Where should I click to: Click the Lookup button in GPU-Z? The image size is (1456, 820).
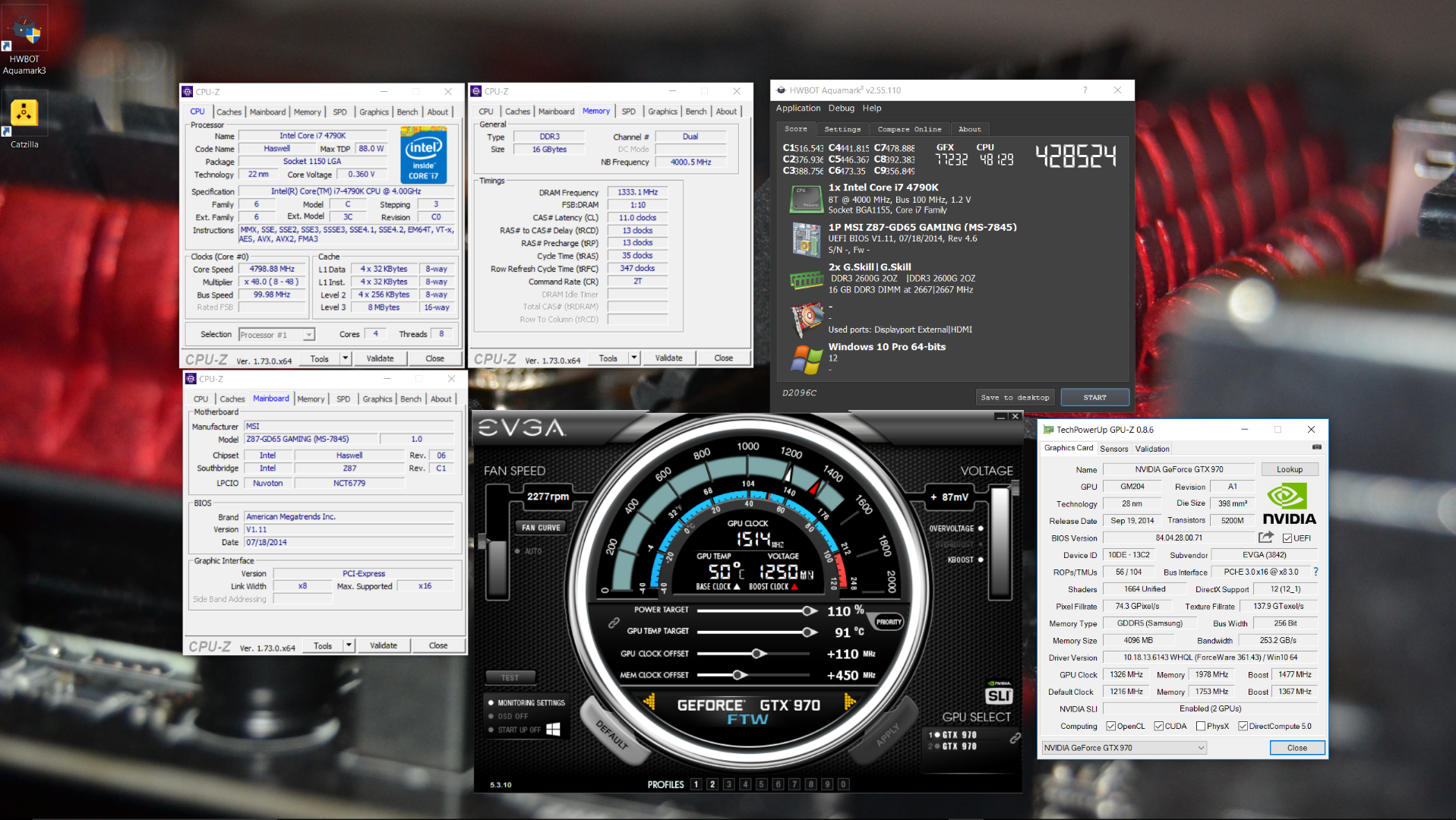[x=1289, y=469]
